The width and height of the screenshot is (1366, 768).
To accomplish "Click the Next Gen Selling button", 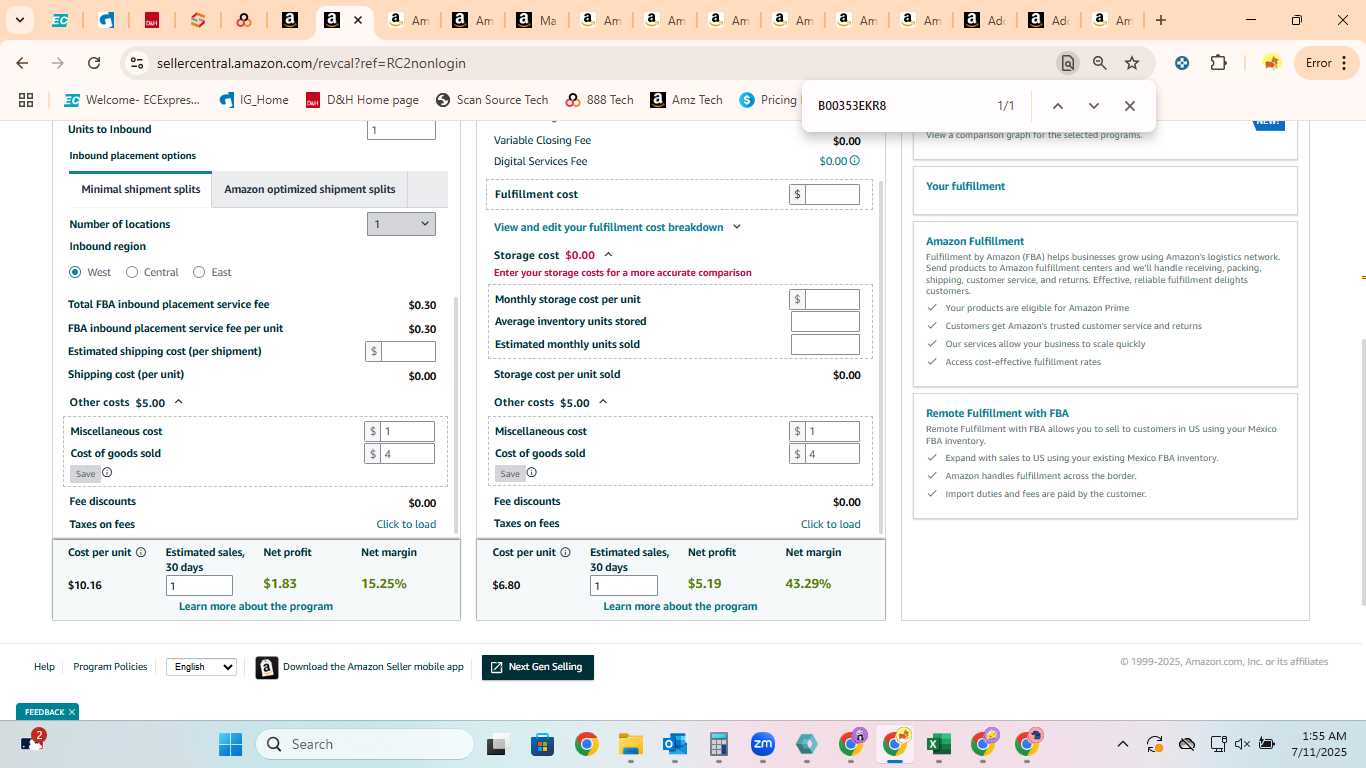I will pos(538,667).
